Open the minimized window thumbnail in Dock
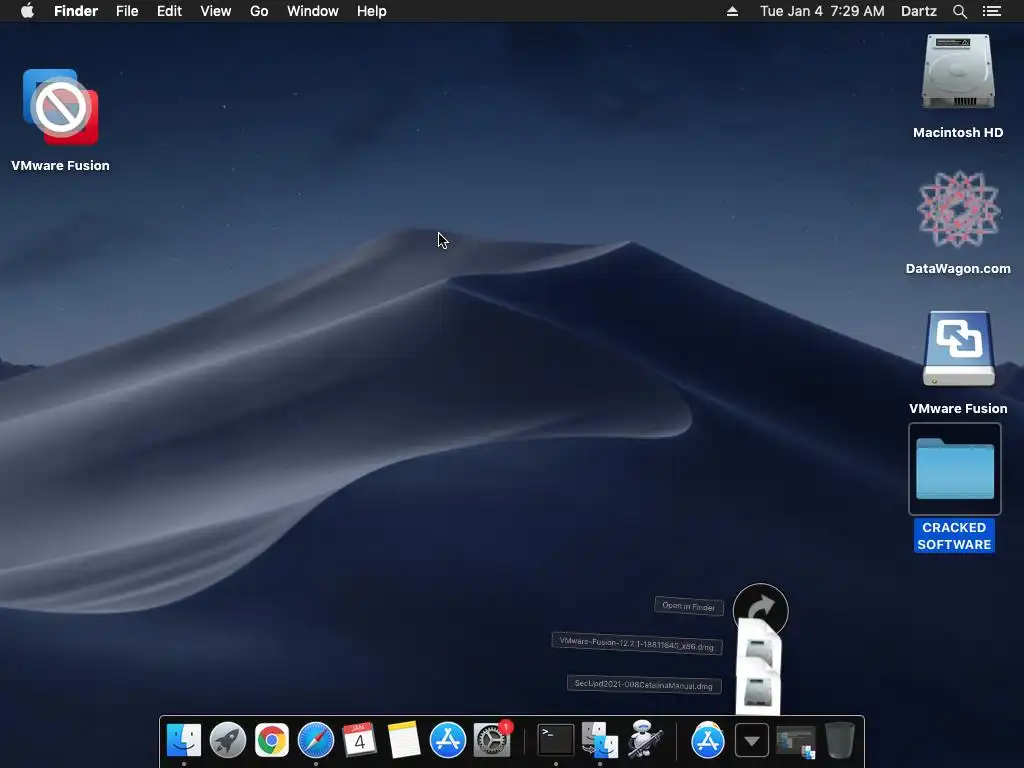This screenshot has width=1024, height=768. click(795, 742)
